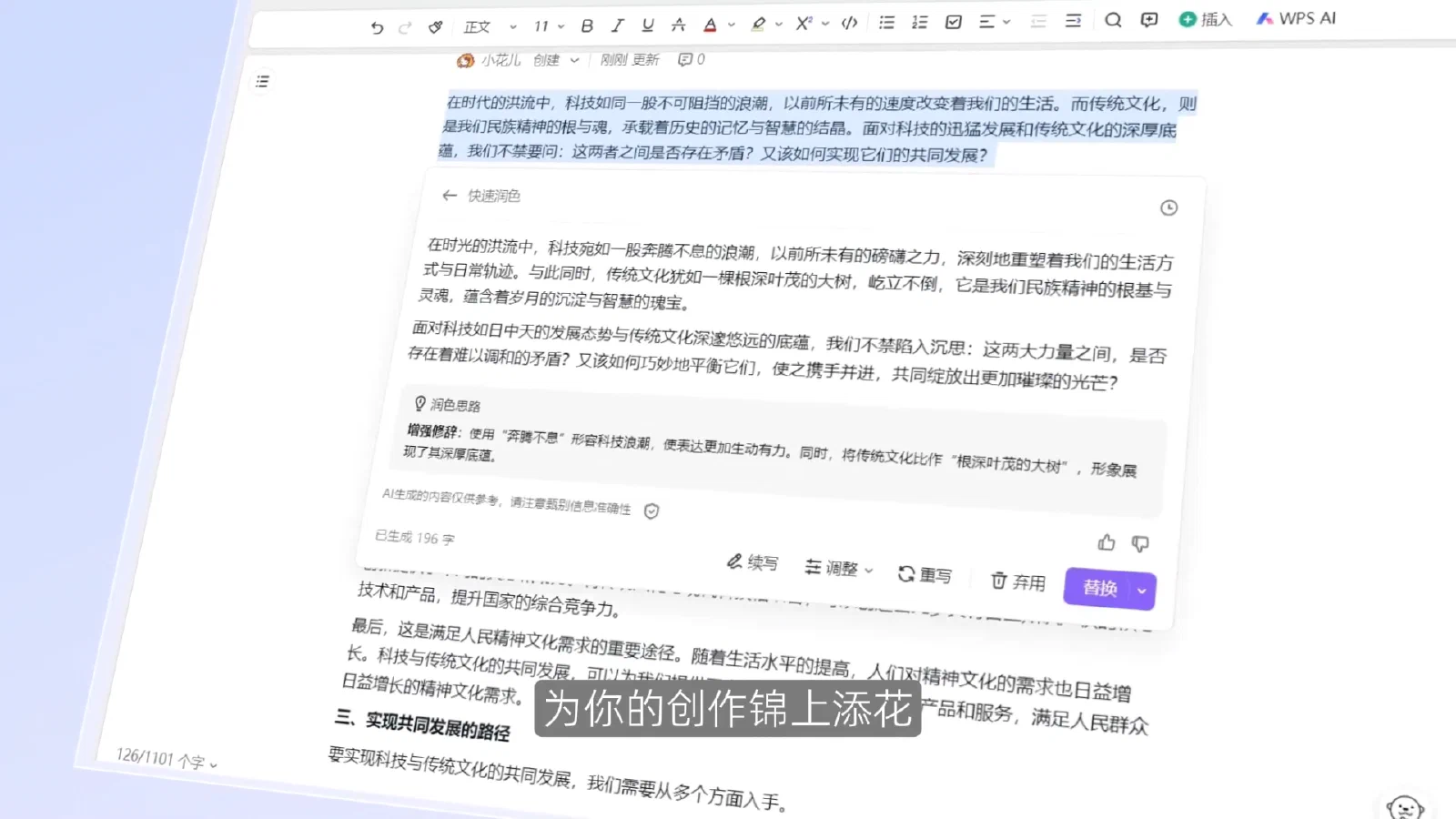Viewport: 1456px width, 819px height.
Task: Give the AI result a thumbs down
Action: 1140,543
